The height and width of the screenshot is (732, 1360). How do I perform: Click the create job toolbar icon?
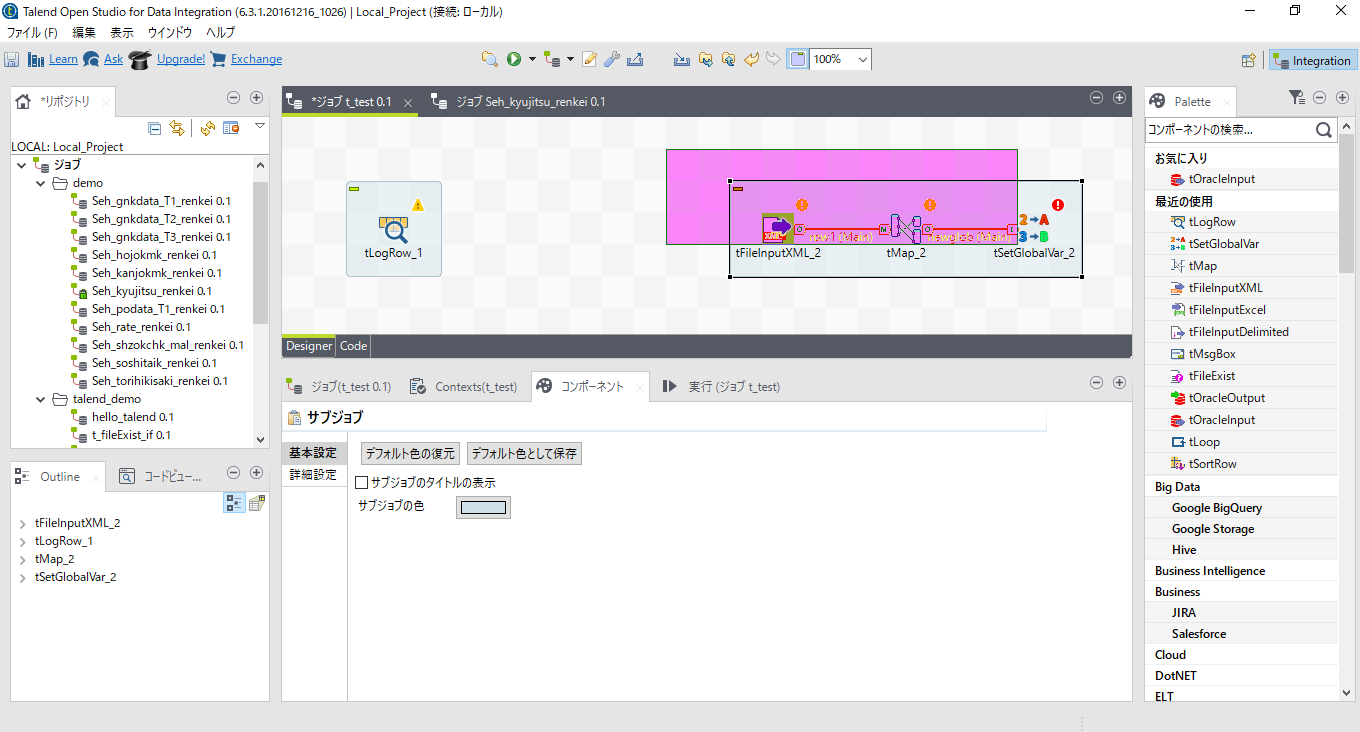(552, 59)
